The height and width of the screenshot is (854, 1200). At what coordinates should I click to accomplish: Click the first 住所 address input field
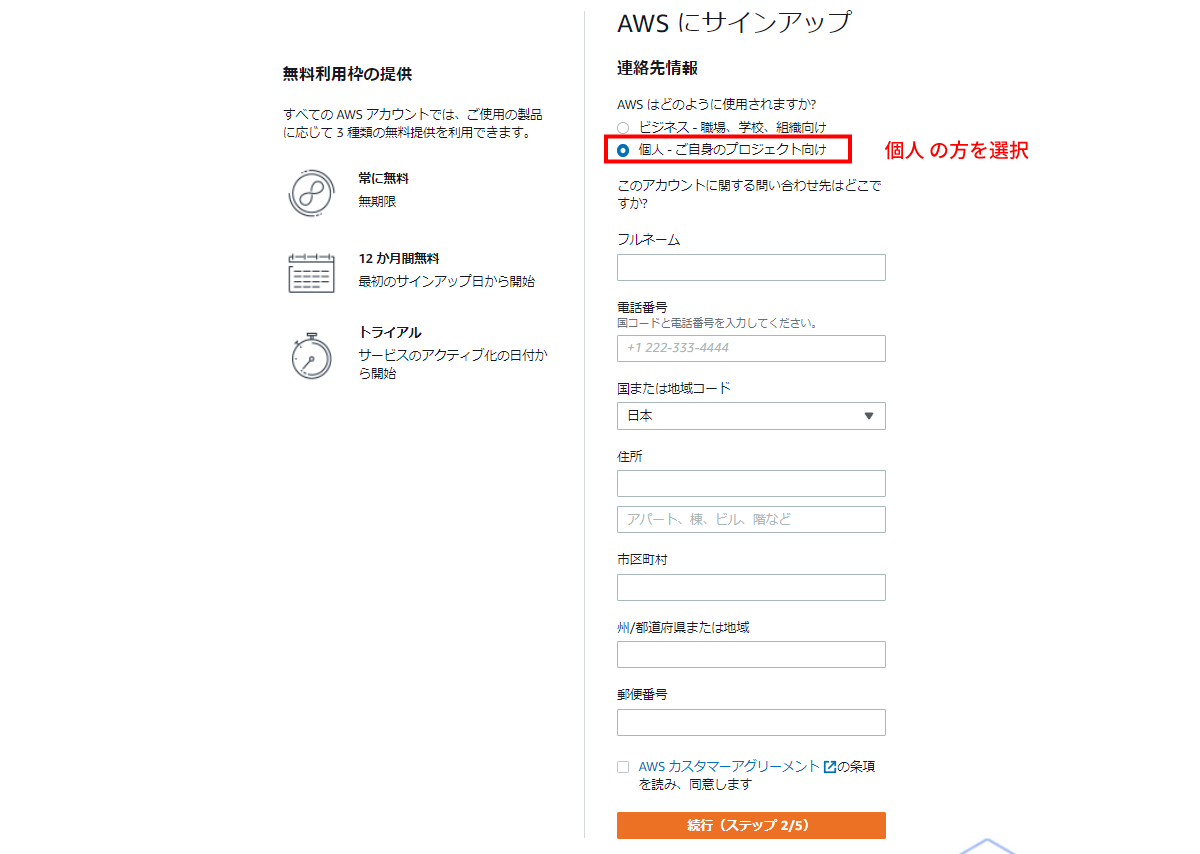[751, 484]
